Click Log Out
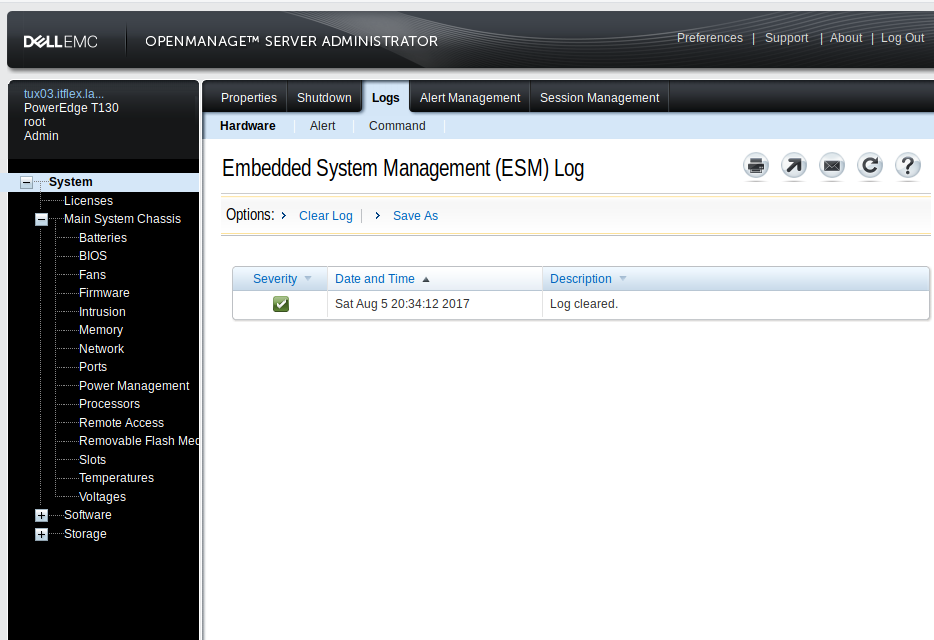This screenshot has height=640, width=934. [x=902, y=38]
